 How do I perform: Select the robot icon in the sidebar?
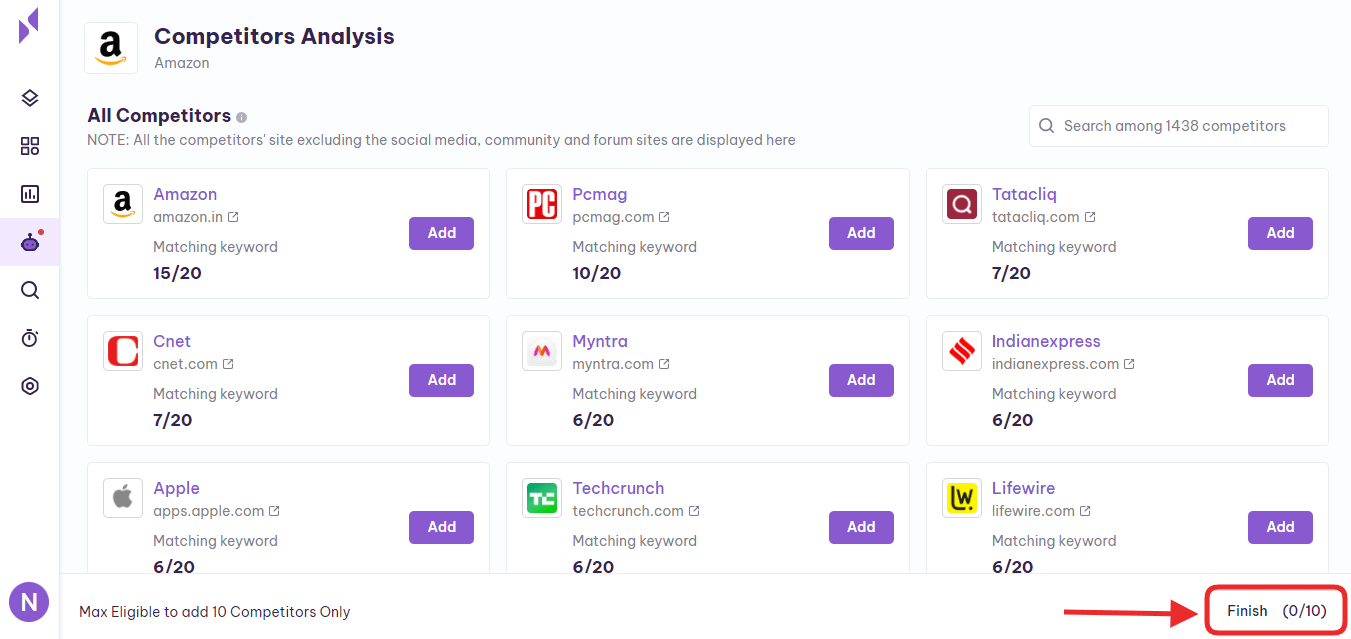click(x=30, y=242)
